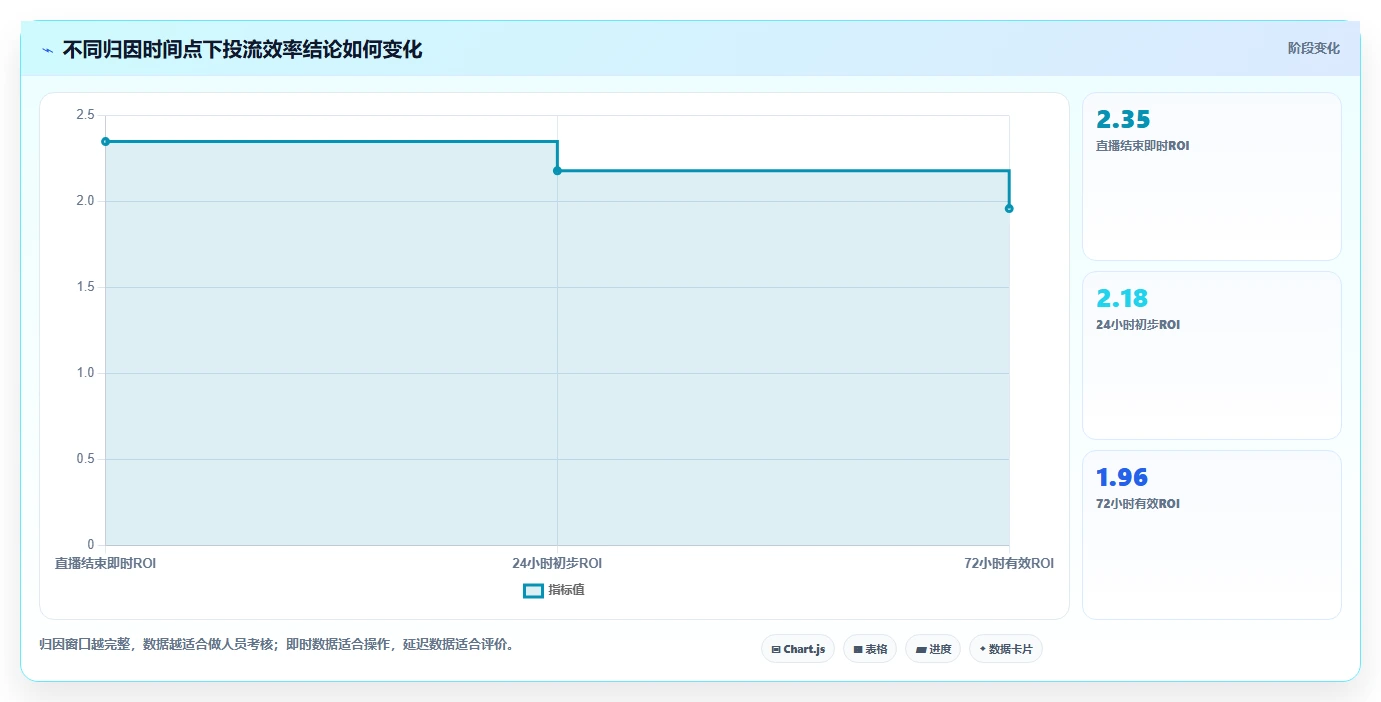The image size is (1381, 702).
Task: Select the 进度 tag button
Action: coord(933,649)
